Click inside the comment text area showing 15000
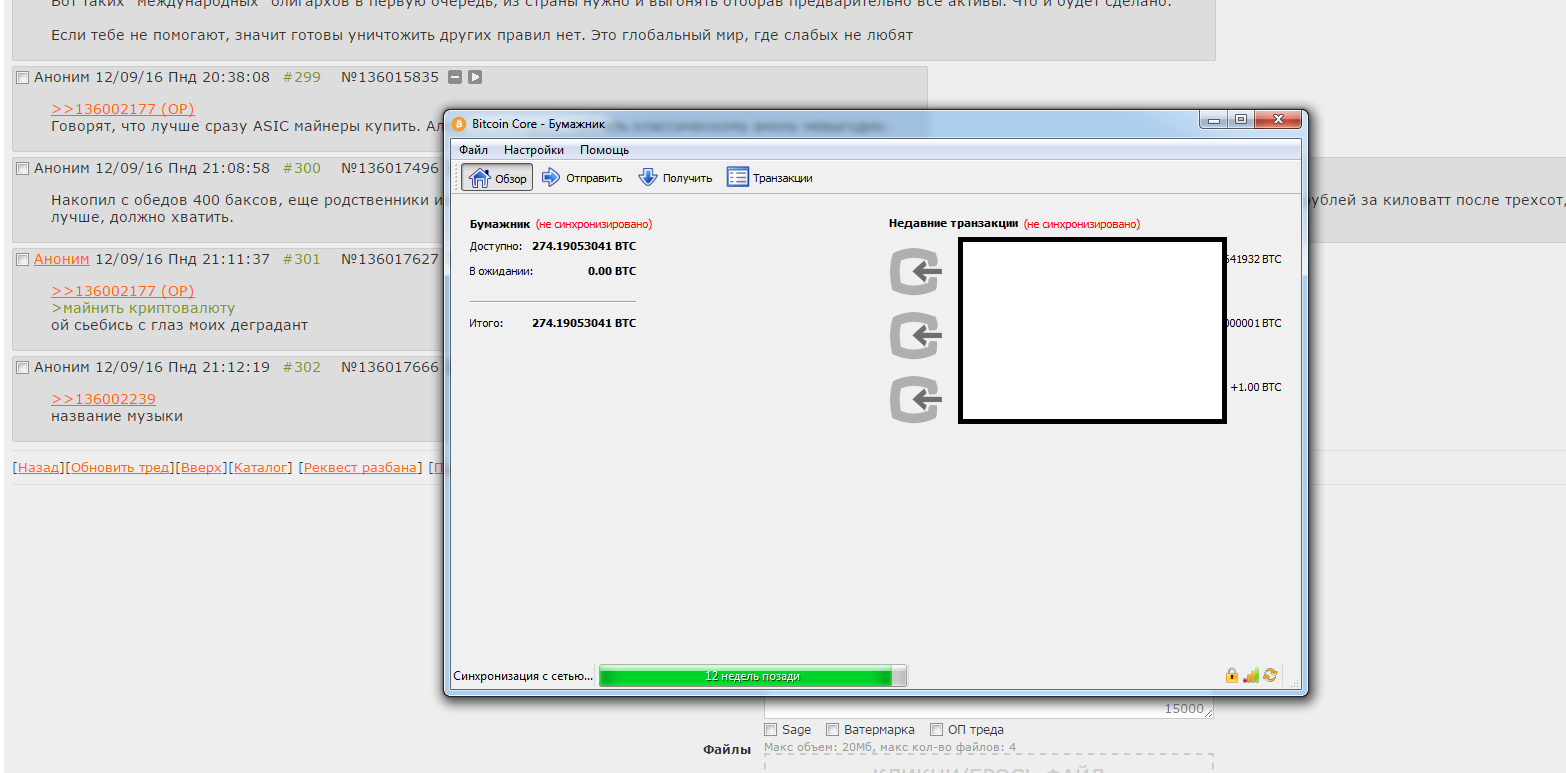 [989, 708]
